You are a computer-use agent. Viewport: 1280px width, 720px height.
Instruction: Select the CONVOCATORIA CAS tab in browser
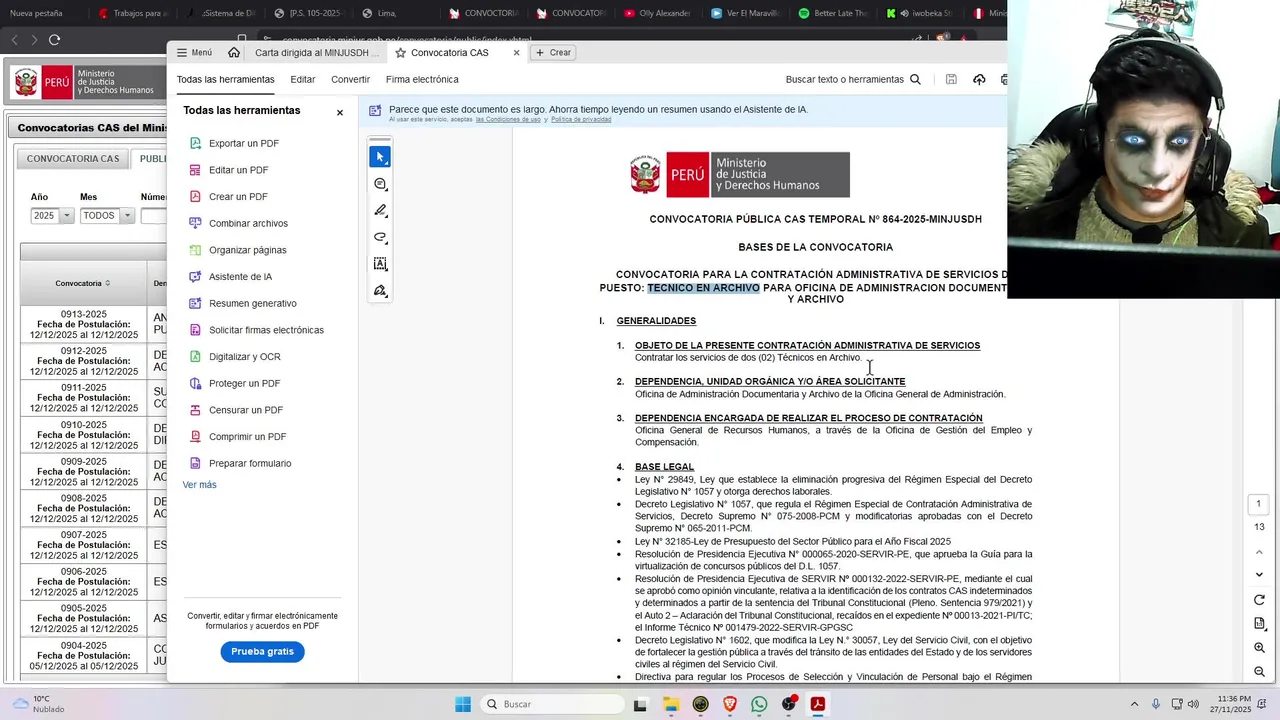click(73, 159)
